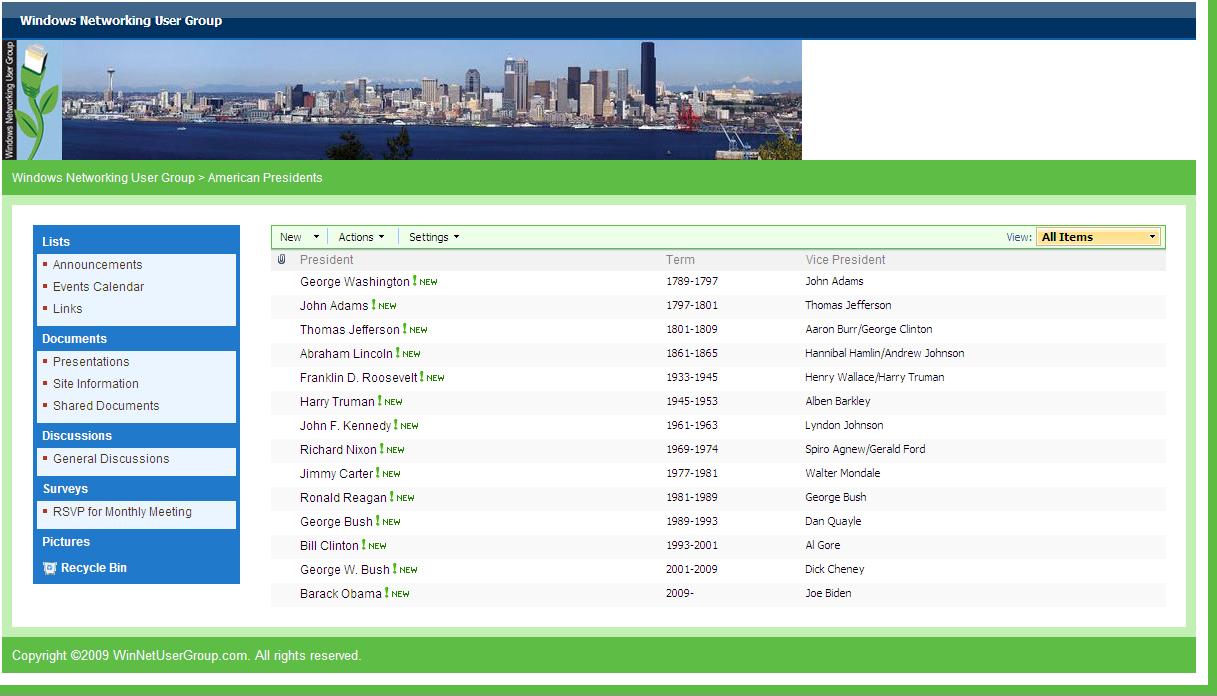Open RSVP for Monthly Meeting survey

click(x=122, y=512)
